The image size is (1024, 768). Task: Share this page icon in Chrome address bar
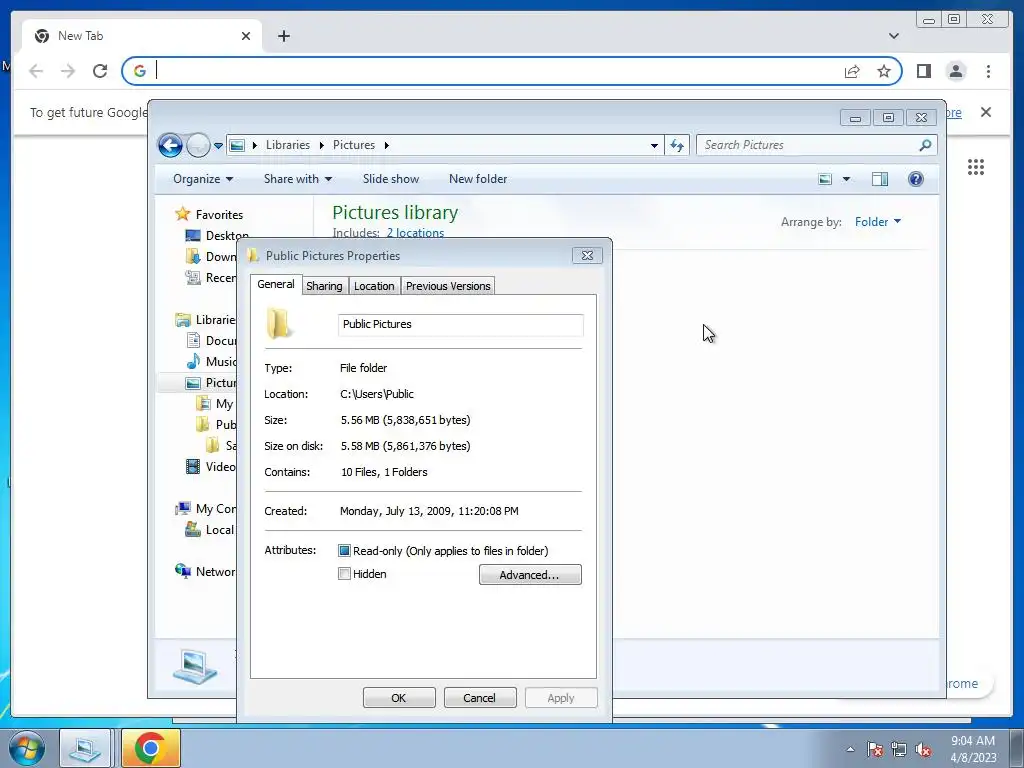pos(852,71)
